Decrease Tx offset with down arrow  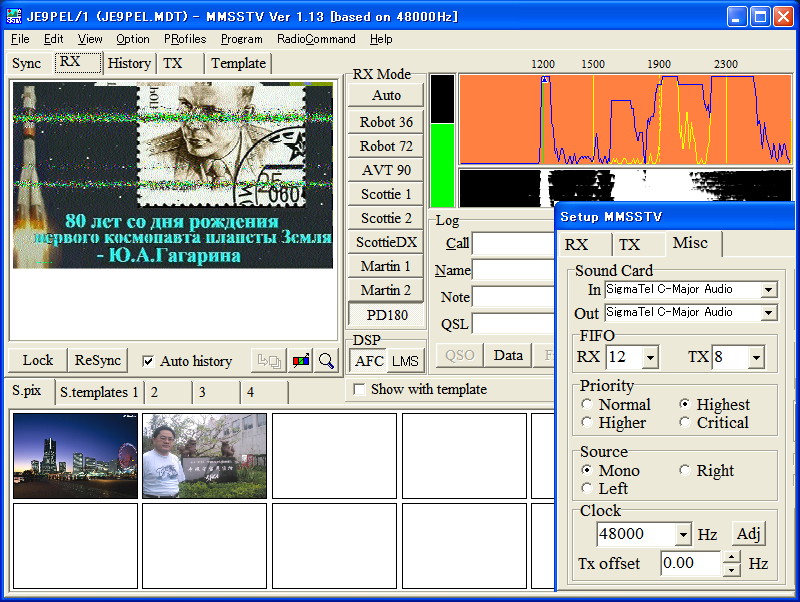[732, 569]
